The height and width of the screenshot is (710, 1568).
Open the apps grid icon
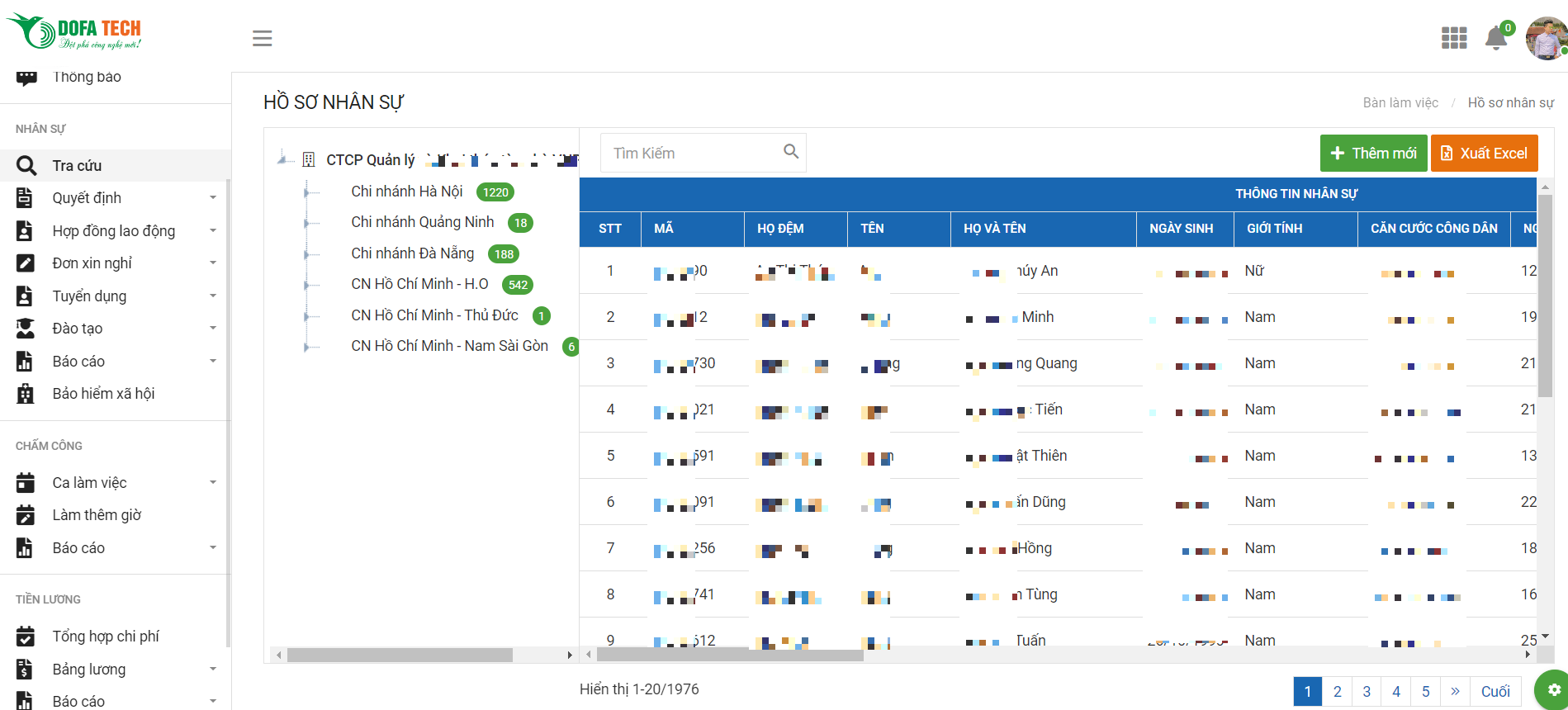pyautogui.click(x=1453, y=38)
